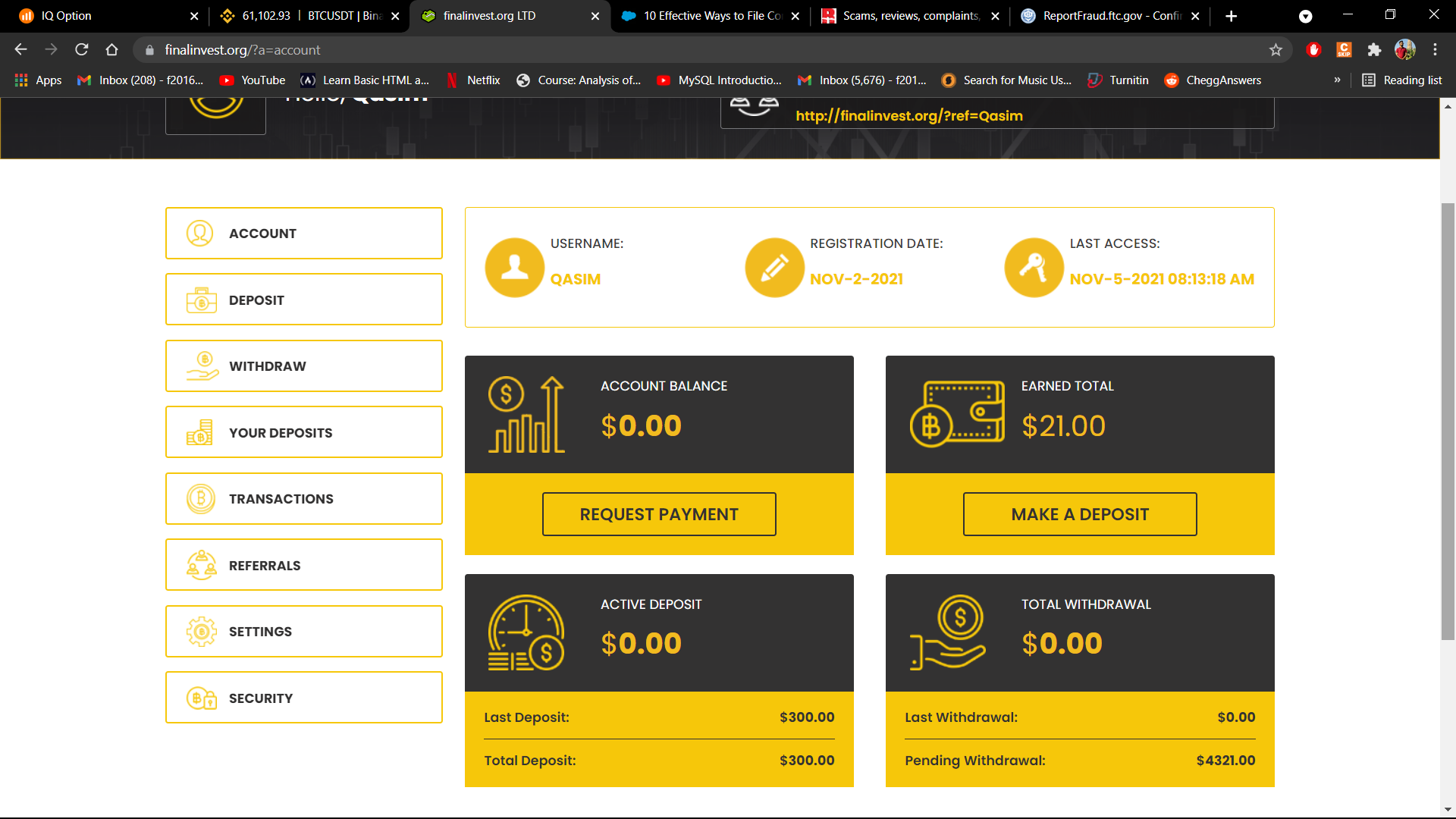
Task: Open the Apps bookmark shortcut
Action: point(38,80)
